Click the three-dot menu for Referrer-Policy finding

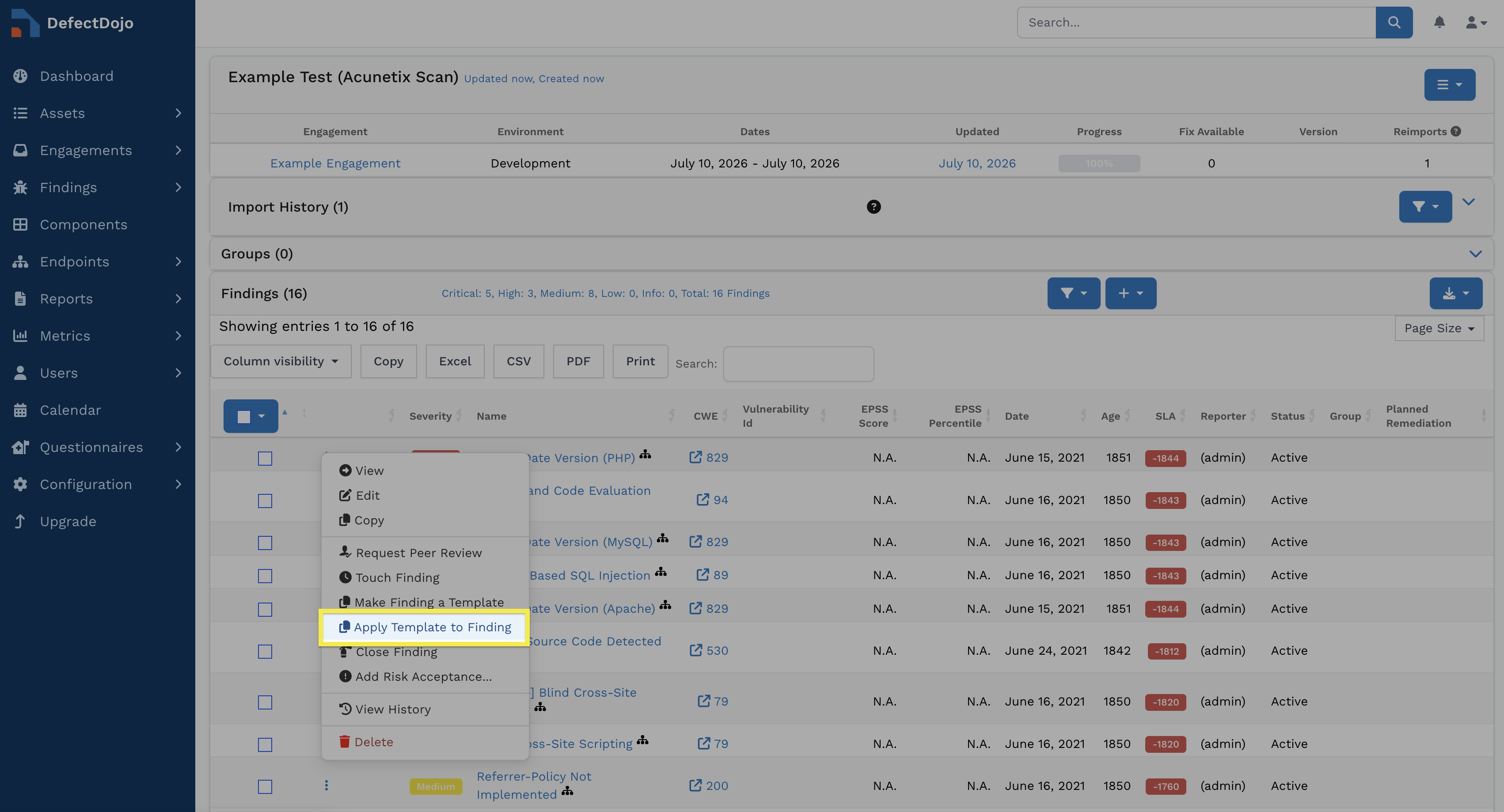[327, 785]
